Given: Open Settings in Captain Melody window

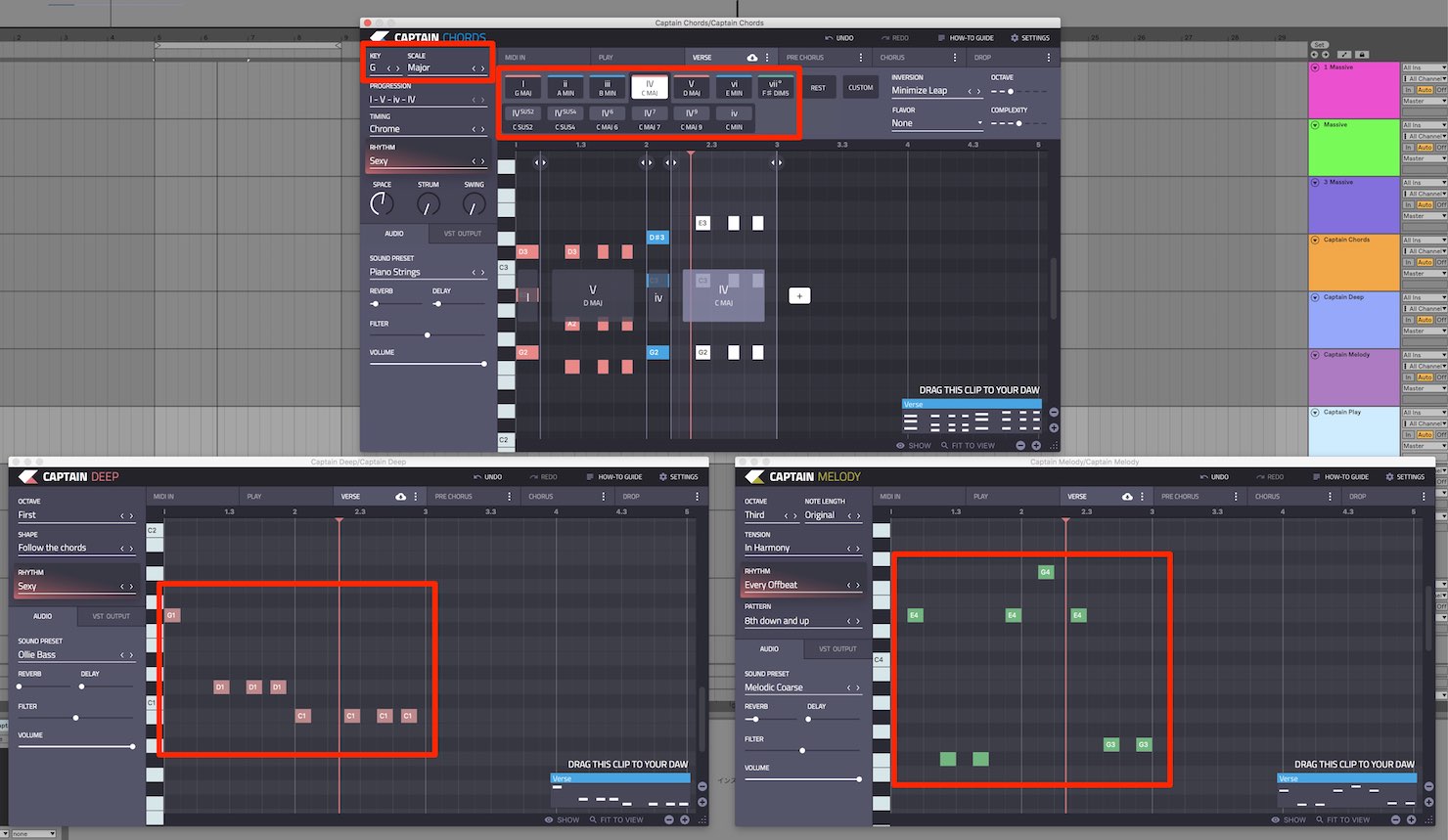Looking at the screenshot, I should click(1405, 477).
